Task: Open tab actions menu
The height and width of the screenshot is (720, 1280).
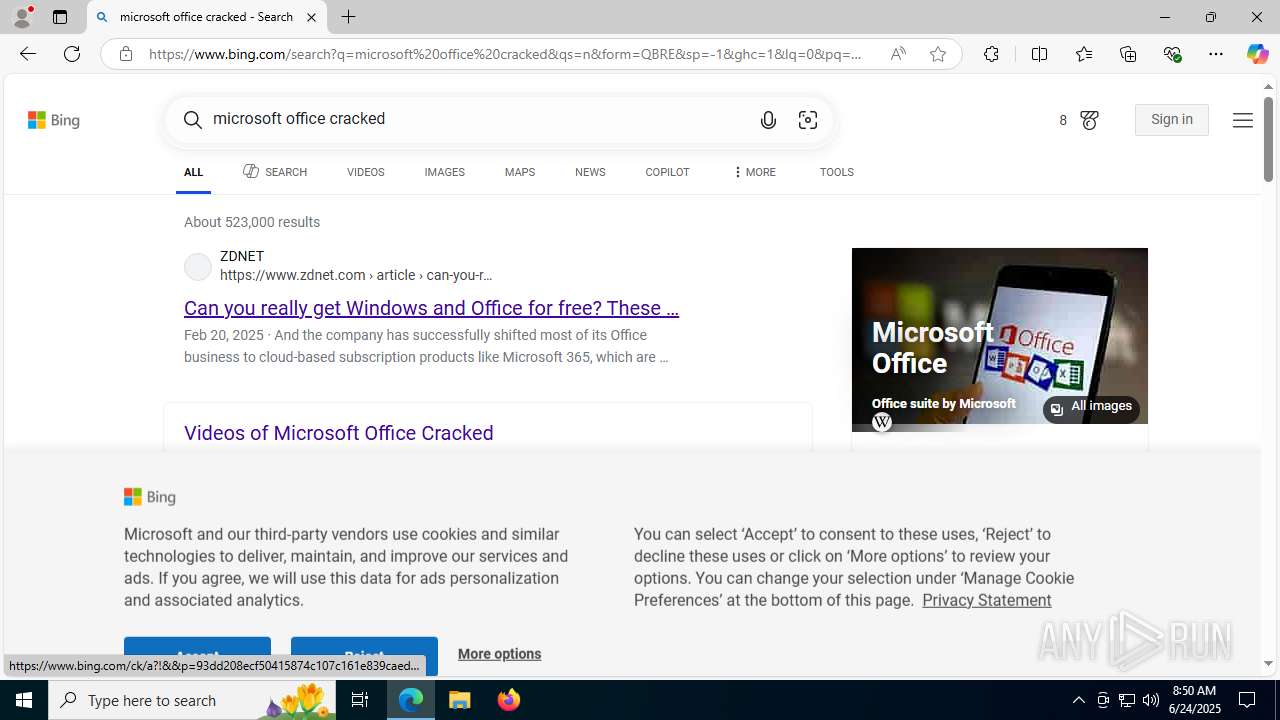Action: (59, 17)
